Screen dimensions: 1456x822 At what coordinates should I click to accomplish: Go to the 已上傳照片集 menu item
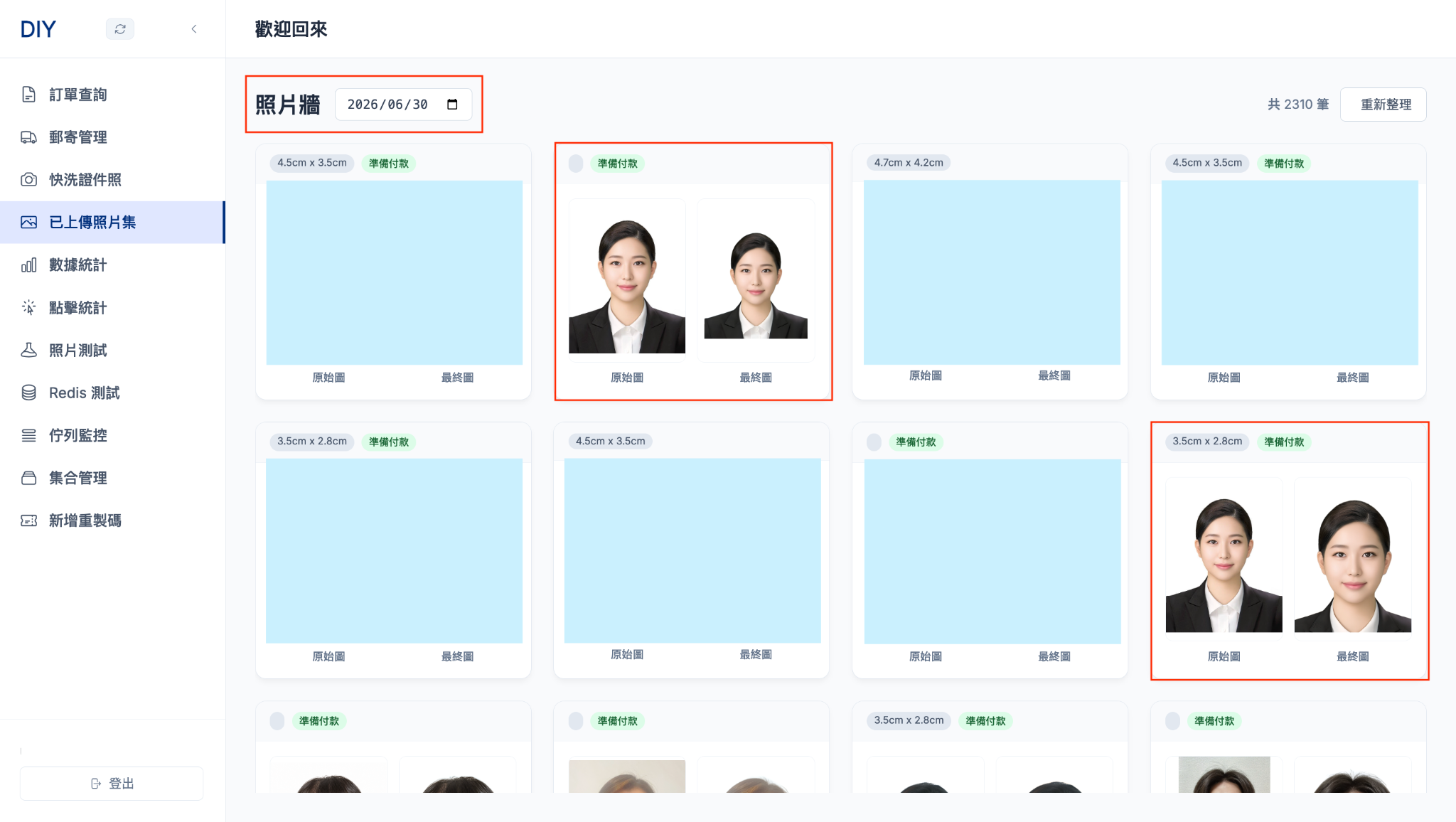pyautogui.click(x=112, y=223)
